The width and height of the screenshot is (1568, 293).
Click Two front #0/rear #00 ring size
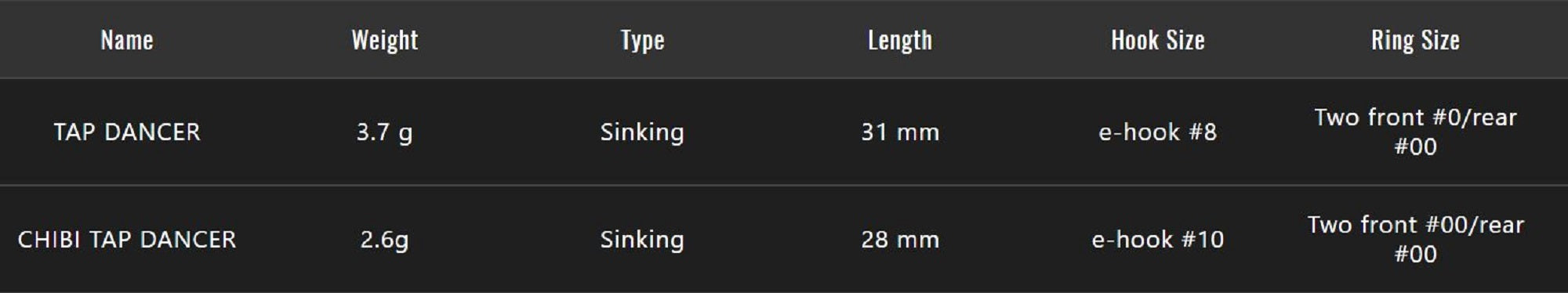pyautogui.click(x=1415, y=132)
